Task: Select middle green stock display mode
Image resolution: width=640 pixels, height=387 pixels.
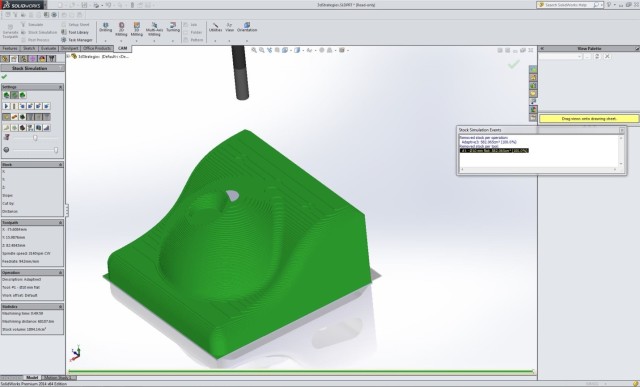Action: [x=14, y=95]
